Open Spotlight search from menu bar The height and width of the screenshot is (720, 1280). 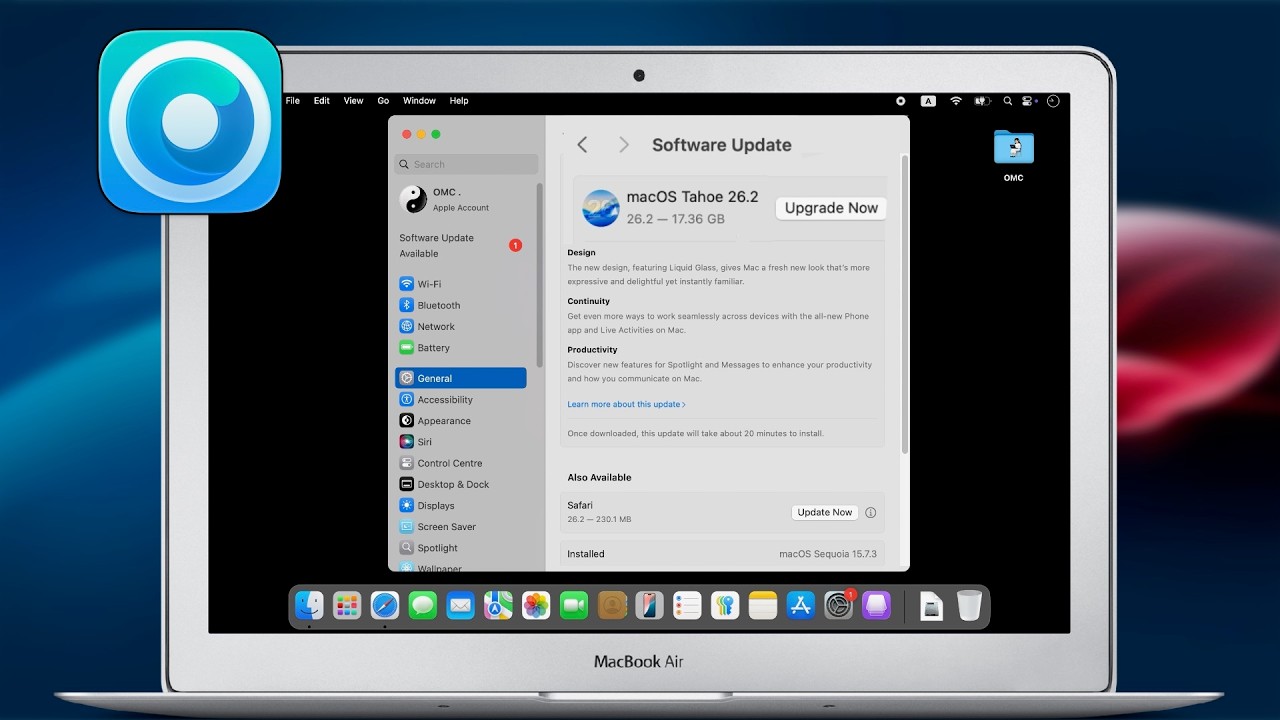click(1008, 101)
